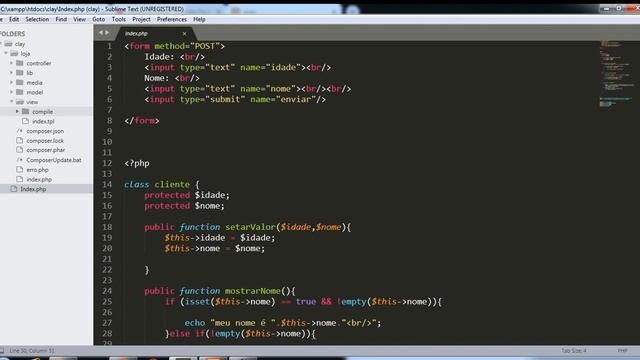
Task: Open the Preferences menu
Action: pyautogui.click(x=171, y=19)
